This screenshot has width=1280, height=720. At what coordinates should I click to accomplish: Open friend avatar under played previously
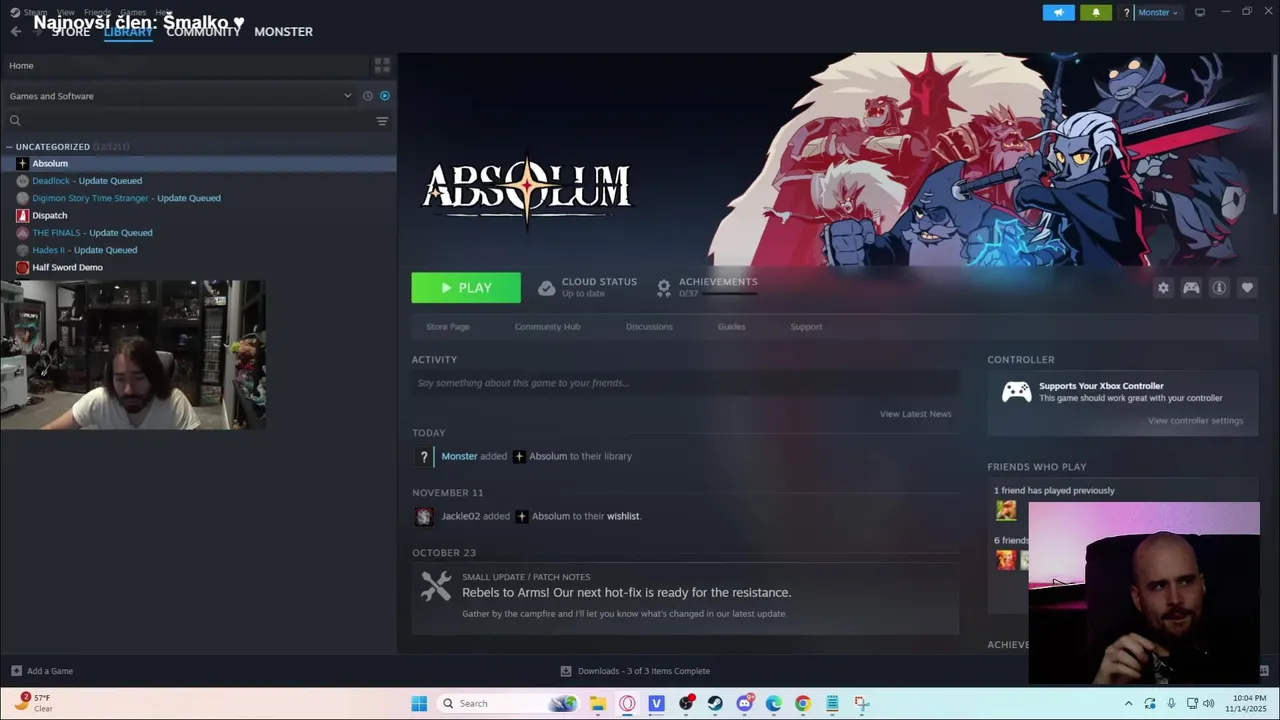tap(1006, 511)
